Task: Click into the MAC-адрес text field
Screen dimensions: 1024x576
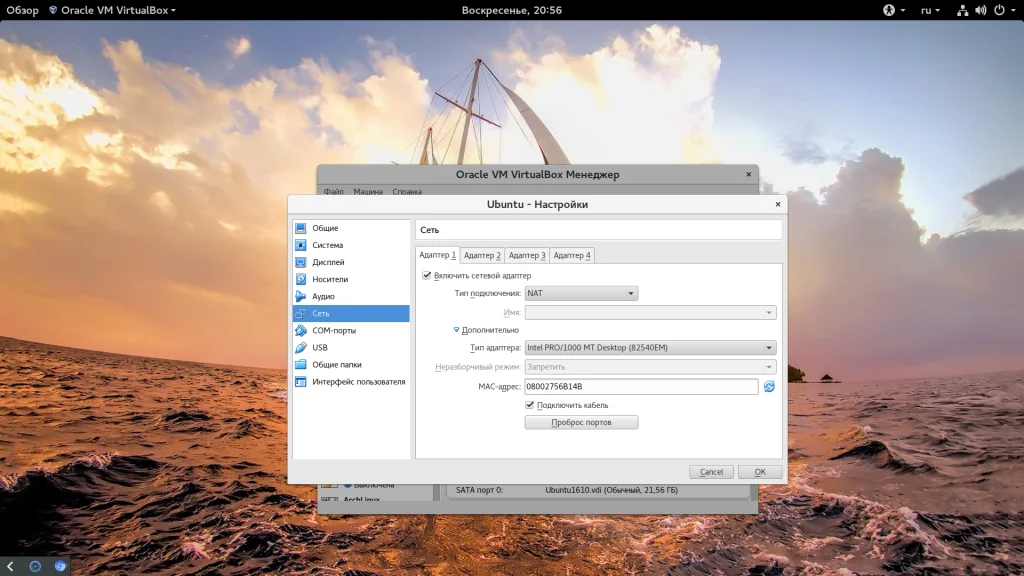Action: 640,387
